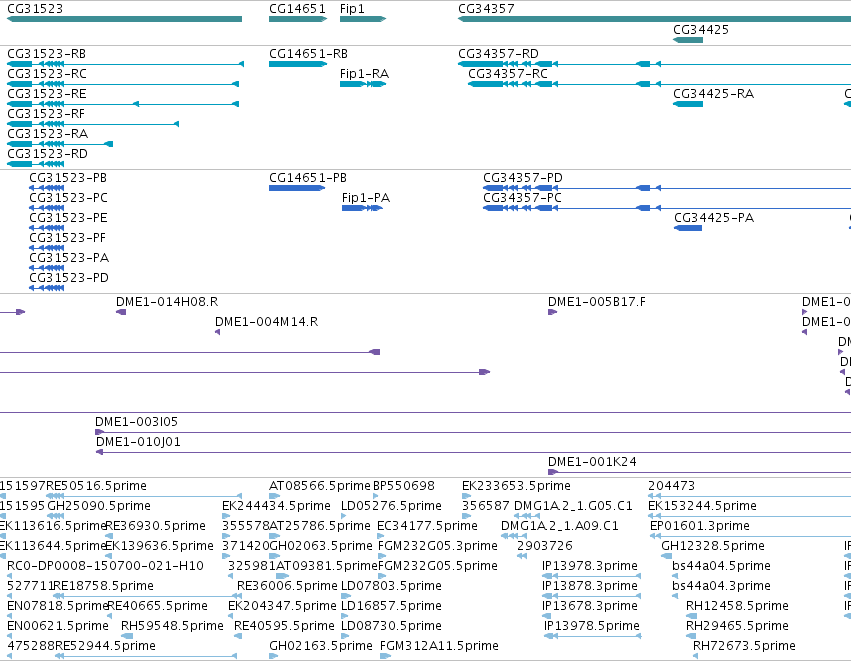This screenshot has height=661, width=851.
Task: Select EST RH12458.5prime
Action: click(691, 616)
